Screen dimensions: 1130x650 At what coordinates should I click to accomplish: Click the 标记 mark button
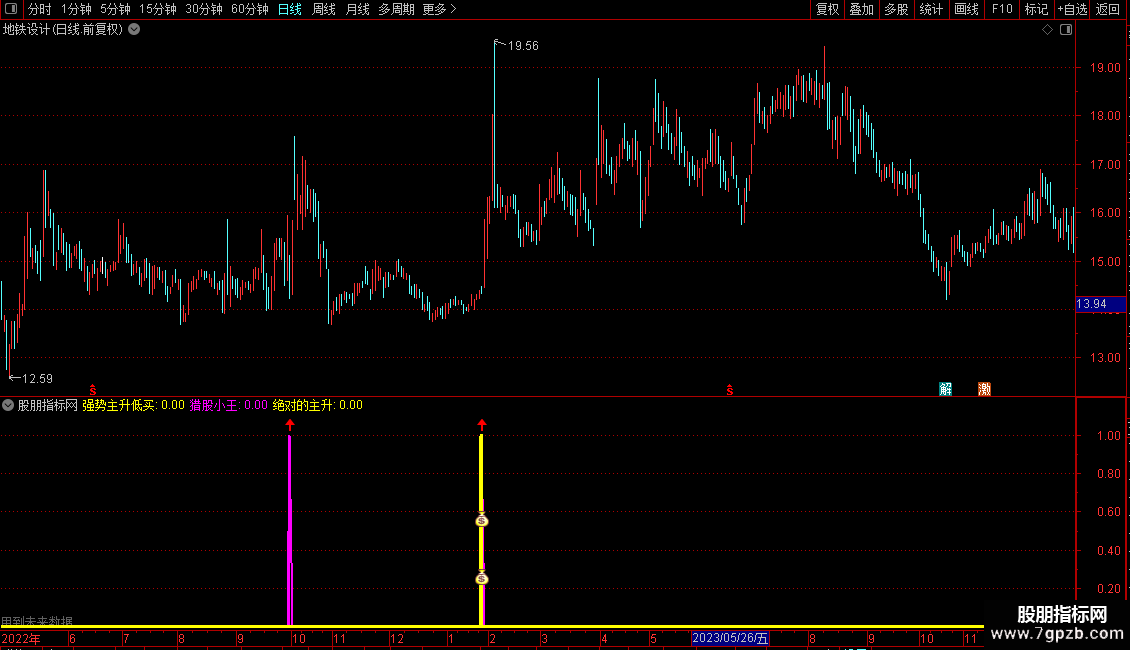[1036, 9]
